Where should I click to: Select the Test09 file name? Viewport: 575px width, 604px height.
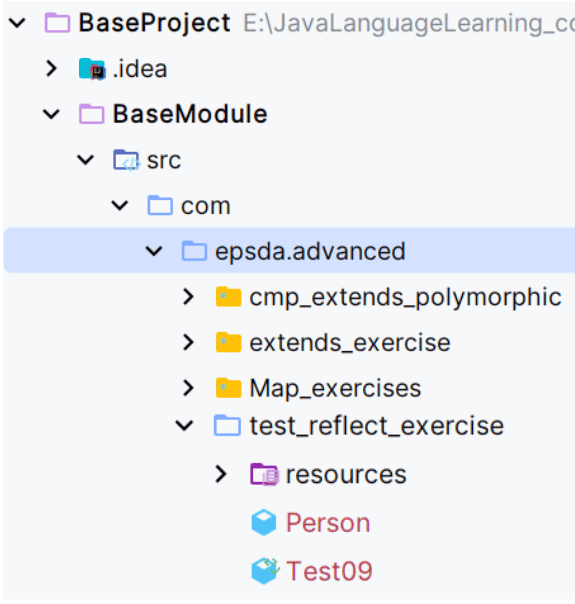tap(329, 571)
